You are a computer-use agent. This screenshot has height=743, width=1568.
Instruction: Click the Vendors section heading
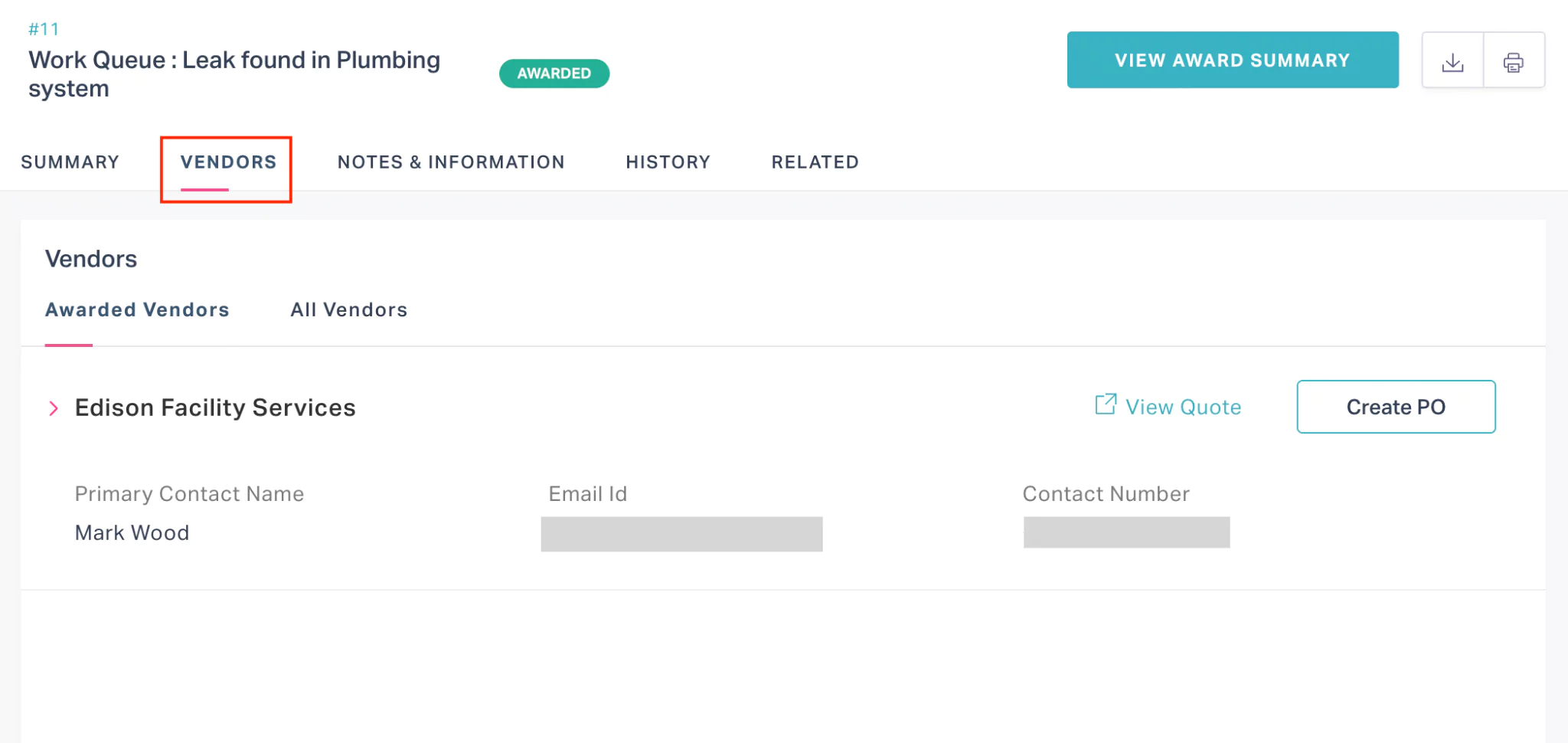[x=91, y=259]
